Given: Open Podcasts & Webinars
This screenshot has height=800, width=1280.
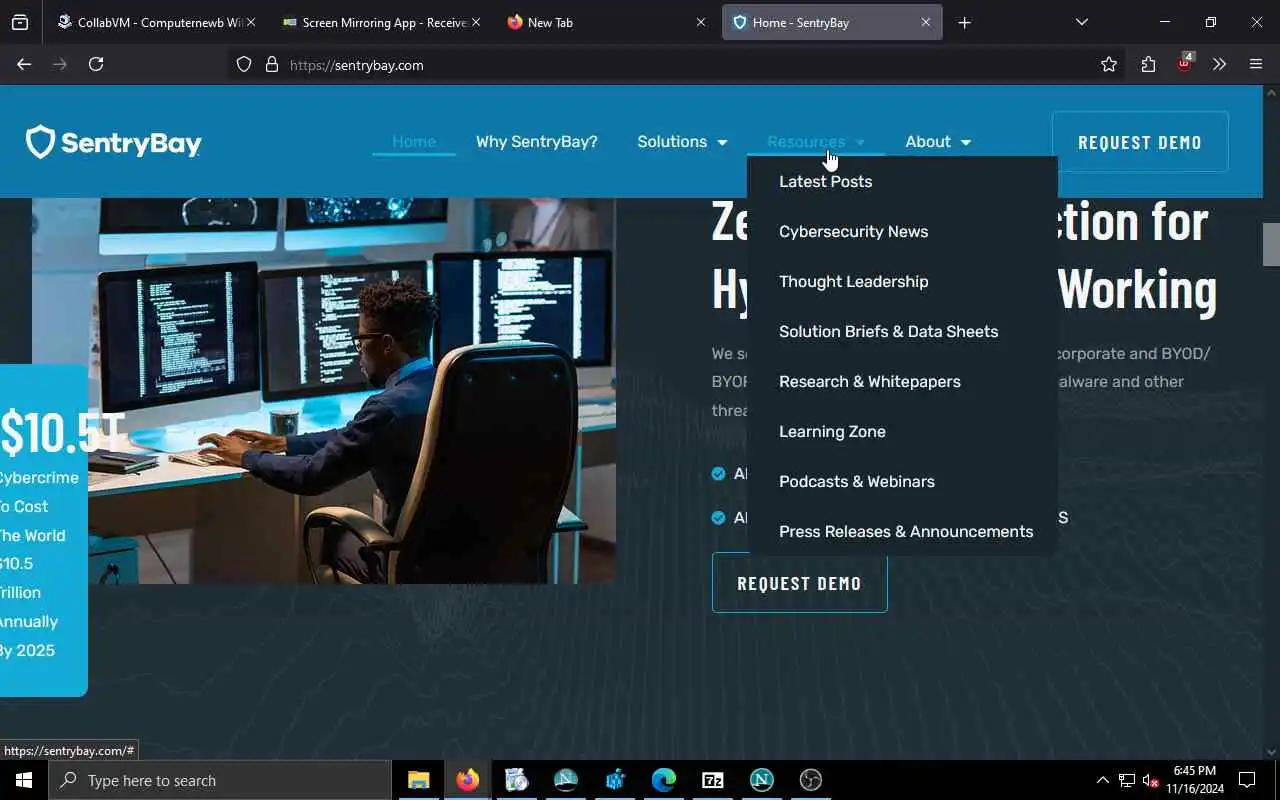Looking at the screenshot, I should point(857,481).
